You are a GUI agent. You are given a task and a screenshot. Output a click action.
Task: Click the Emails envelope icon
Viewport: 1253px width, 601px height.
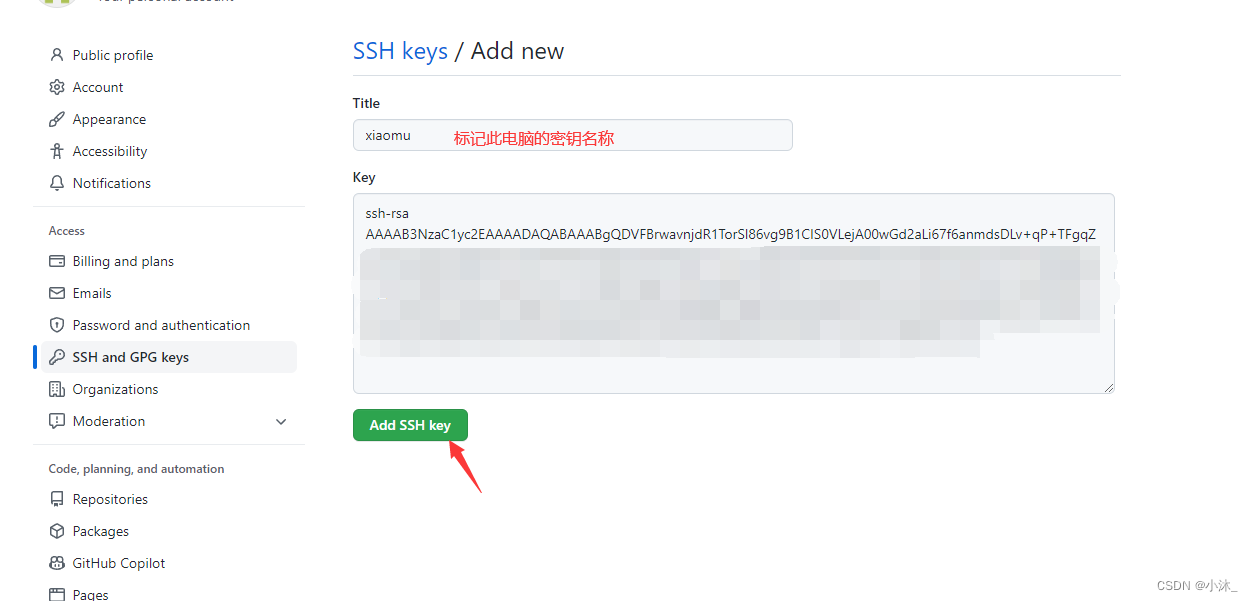pos(57,293)
